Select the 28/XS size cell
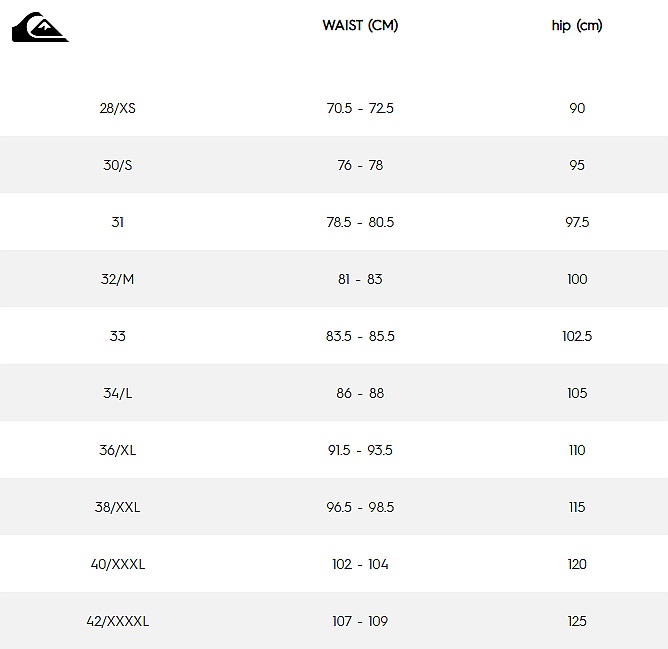This screenshot has height=649, width=668. click(x=117, y=108)
